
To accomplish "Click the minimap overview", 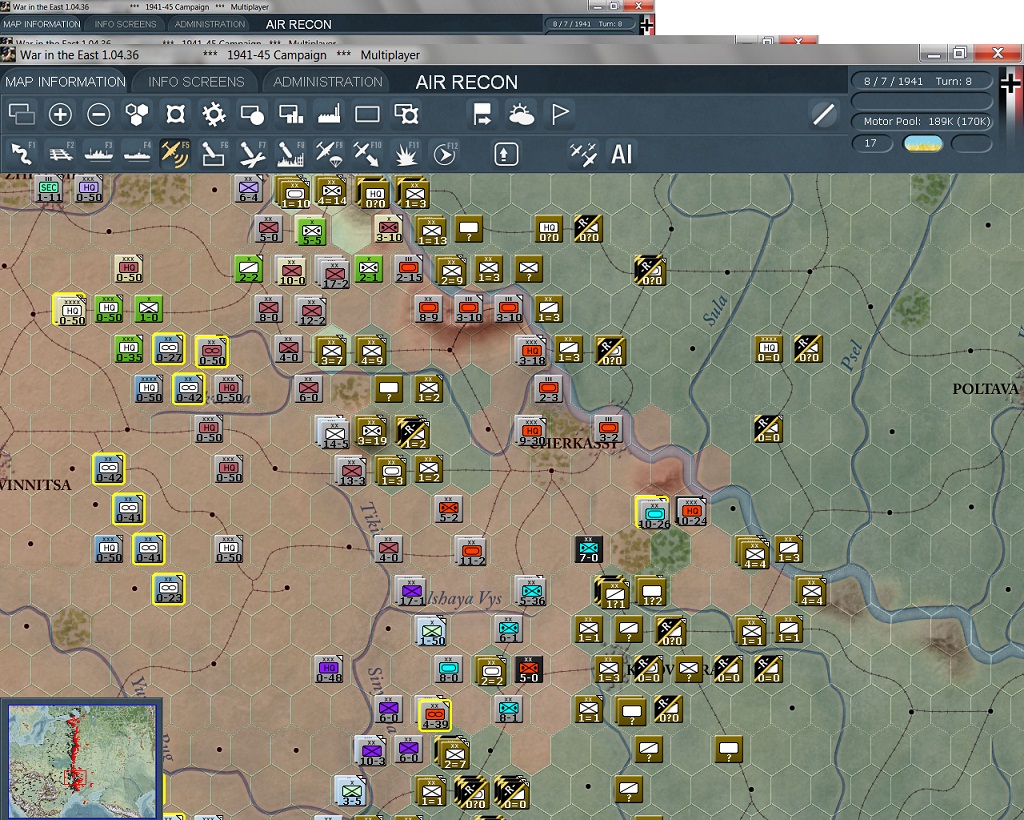I will 82,761.
